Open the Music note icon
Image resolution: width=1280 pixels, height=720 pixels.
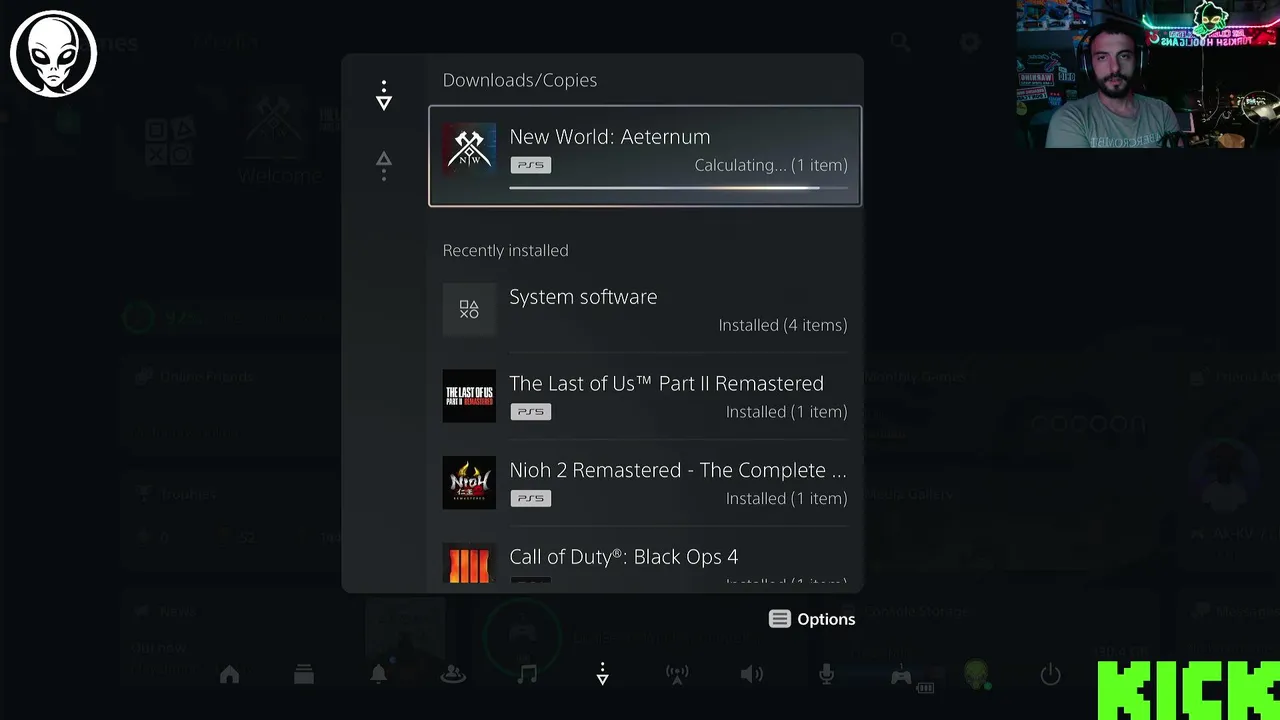tap(527, 675)
